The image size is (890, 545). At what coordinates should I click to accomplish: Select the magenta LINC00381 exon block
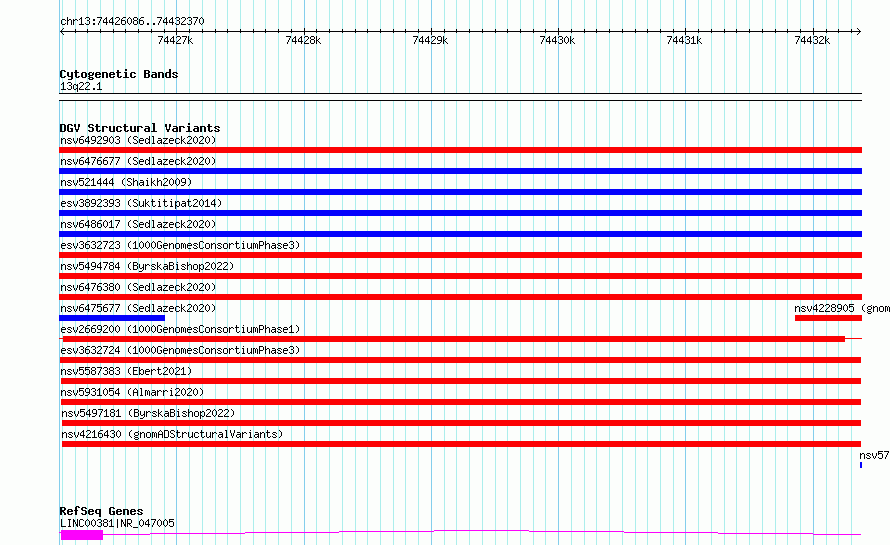82,535
